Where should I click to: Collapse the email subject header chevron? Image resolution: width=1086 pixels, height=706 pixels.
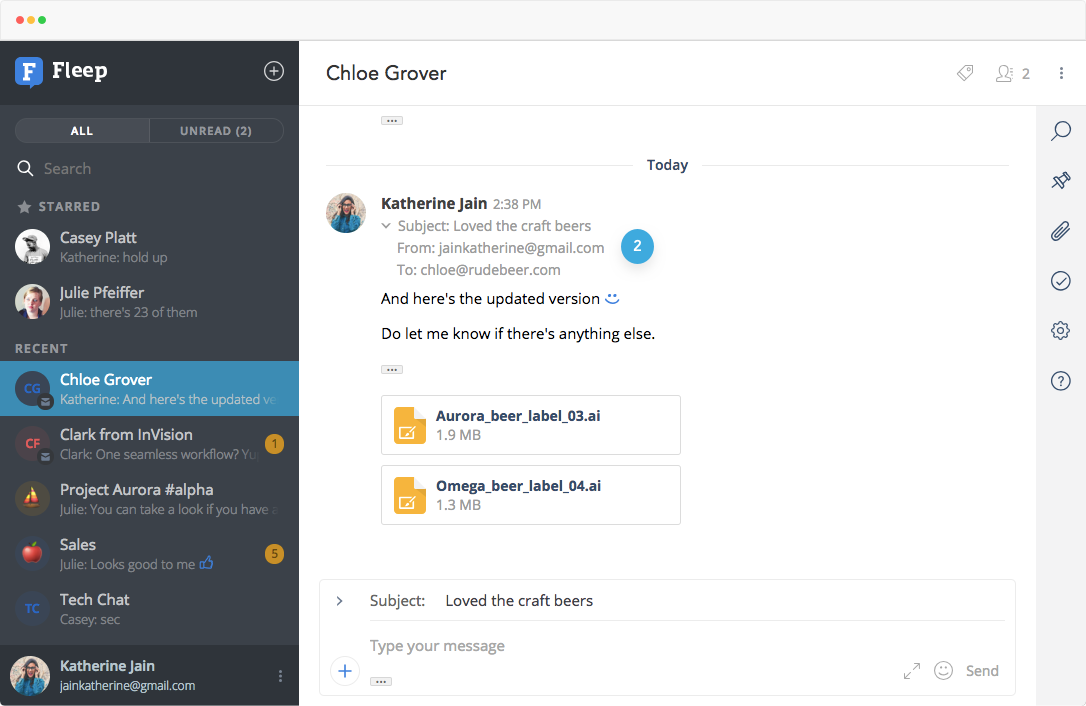(x=386, y=226)
